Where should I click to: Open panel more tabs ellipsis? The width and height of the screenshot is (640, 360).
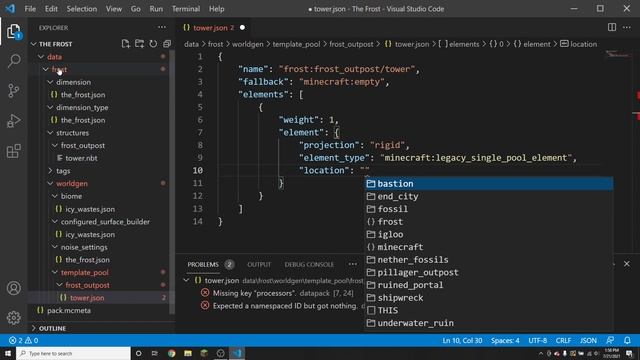(x=353, y=264)
